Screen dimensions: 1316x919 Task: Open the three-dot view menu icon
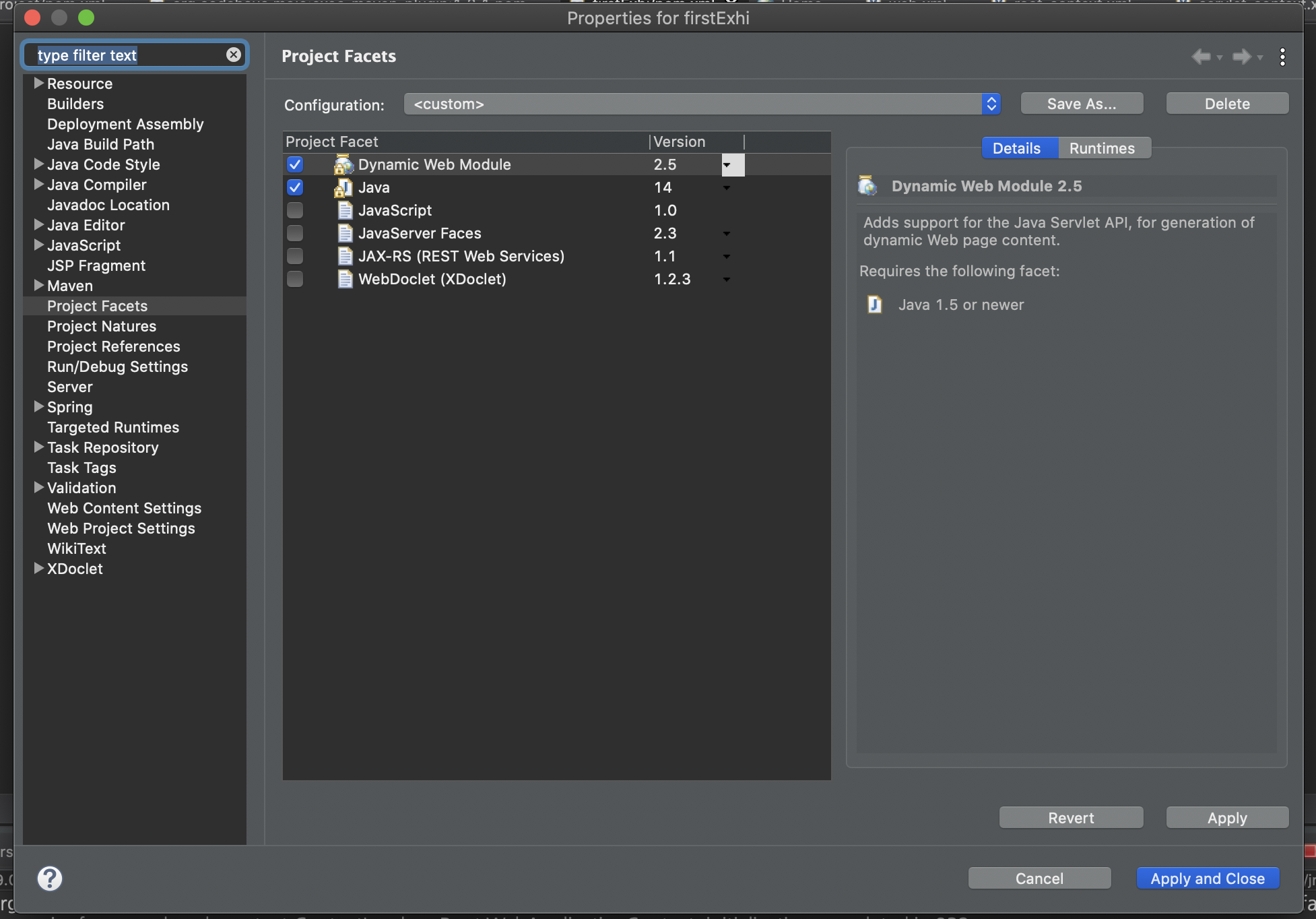click(1282, 57)
